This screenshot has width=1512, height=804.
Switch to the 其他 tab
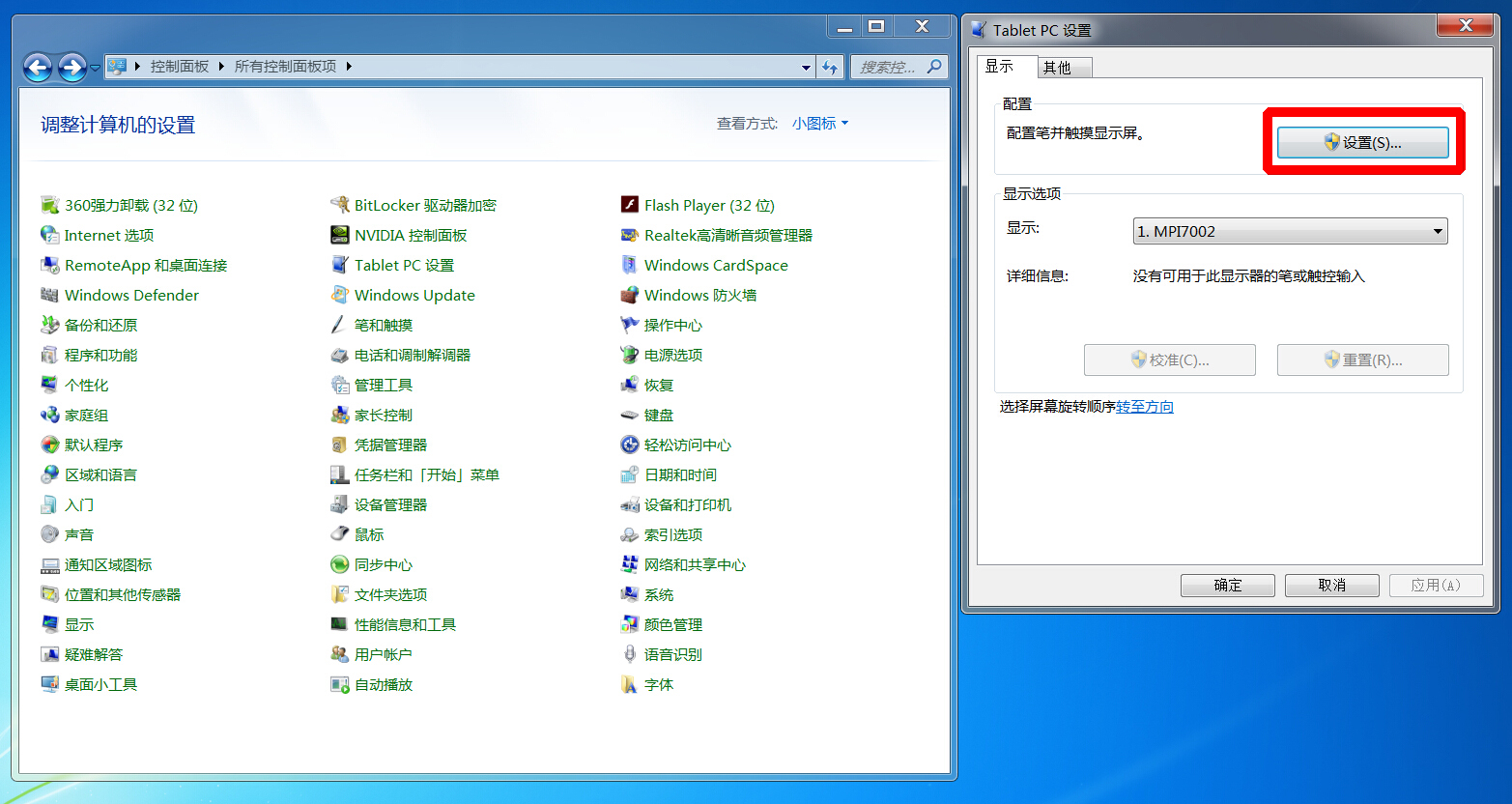point(1063,68)
